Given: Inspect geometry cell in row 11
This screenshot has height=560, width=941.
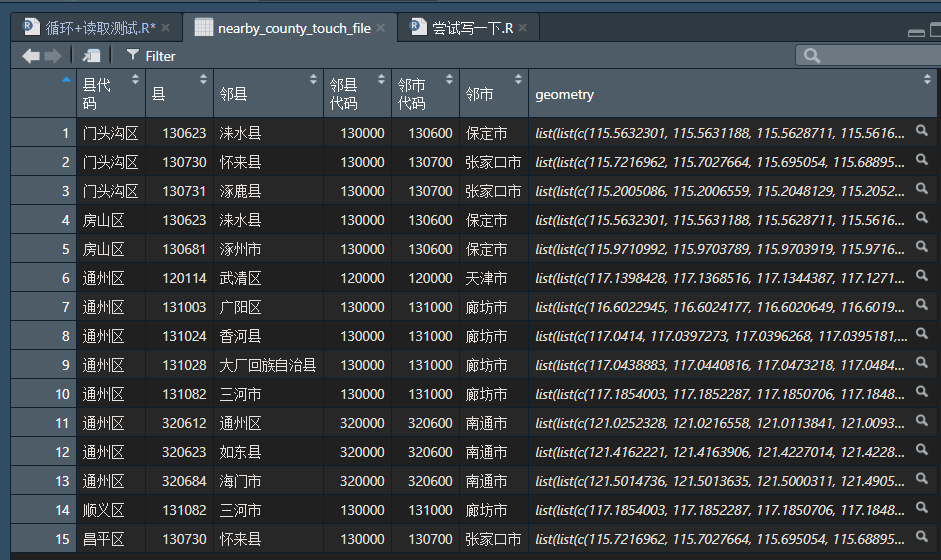Looking at the screenshot, I should click(x=922, y=420).
